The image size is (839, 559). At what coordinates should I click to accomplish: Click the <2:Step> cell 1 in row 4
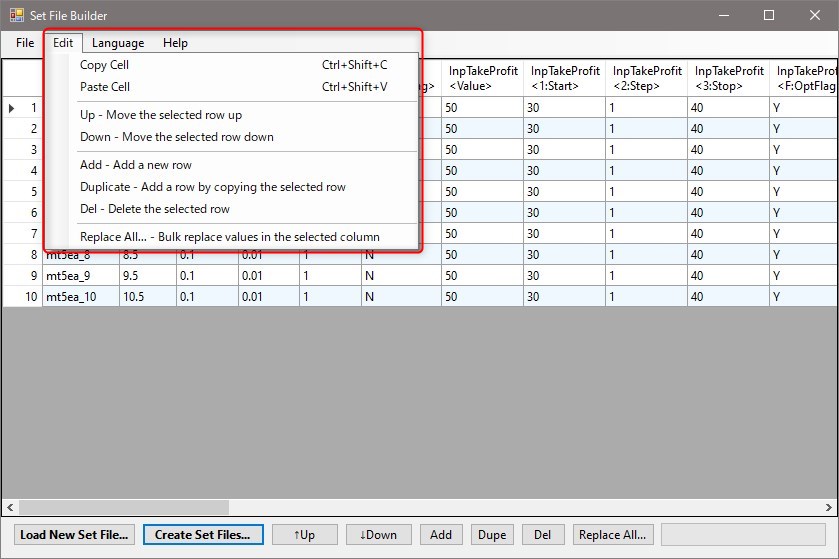(646, 171)
